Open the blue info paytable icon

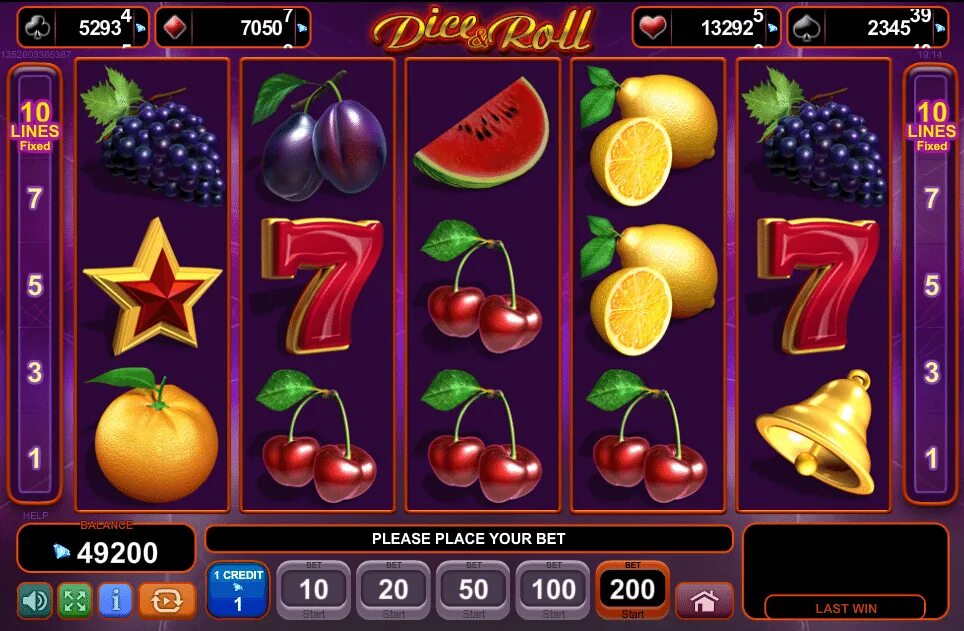coord(115,600)
